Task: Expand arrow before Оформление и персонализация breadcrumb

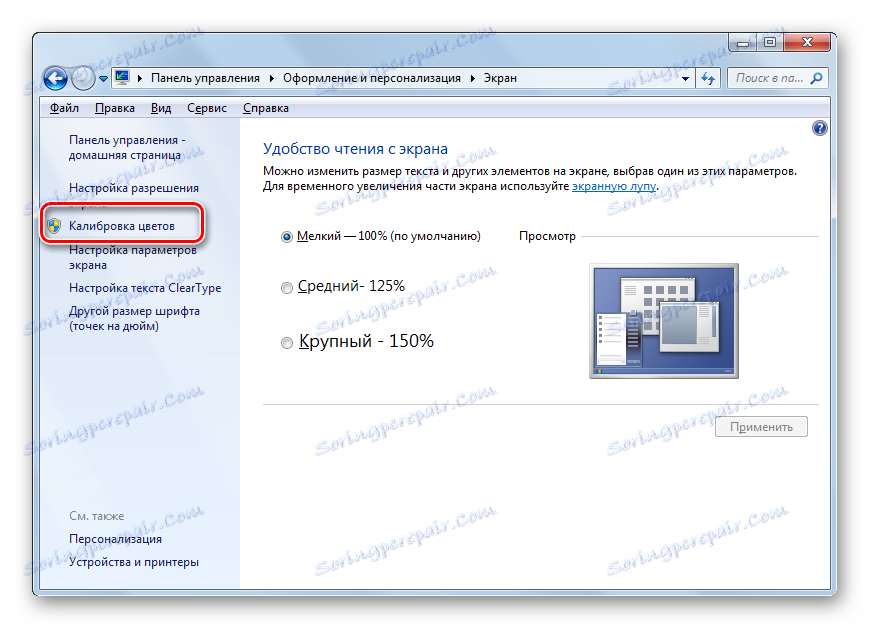Action: tap(272, 78)
